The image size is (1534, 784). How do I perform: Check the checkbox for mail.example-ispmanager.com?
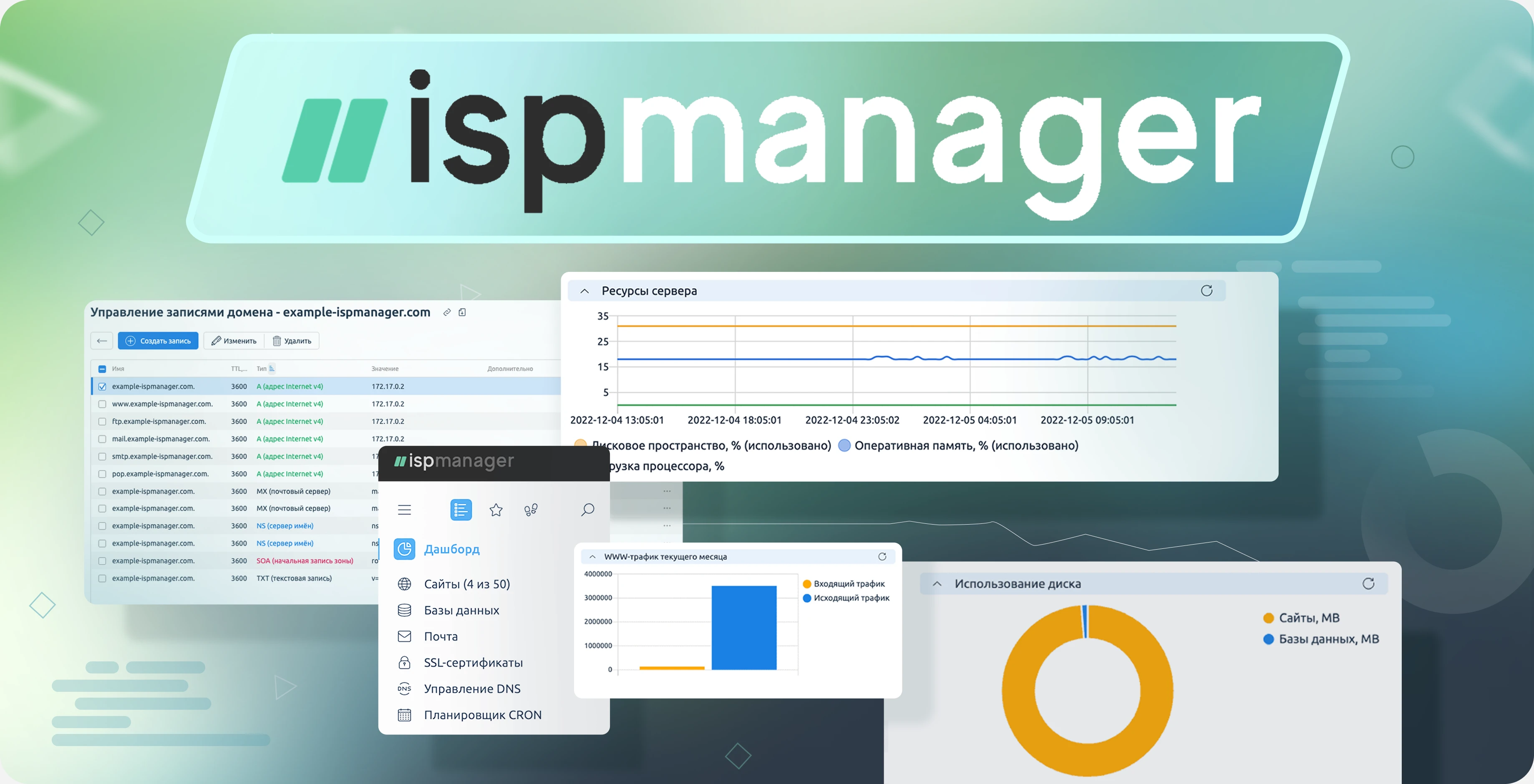coord(102,439)
